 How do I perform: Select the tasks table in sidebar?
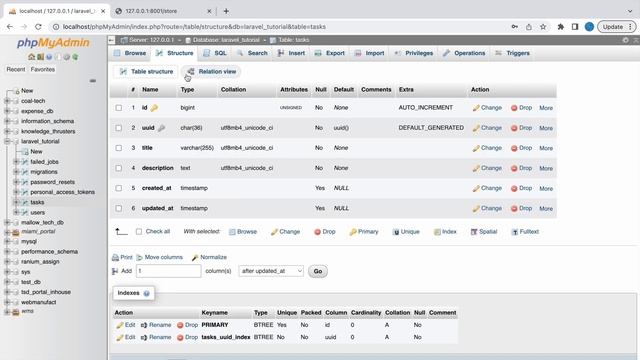click(37, 202)
